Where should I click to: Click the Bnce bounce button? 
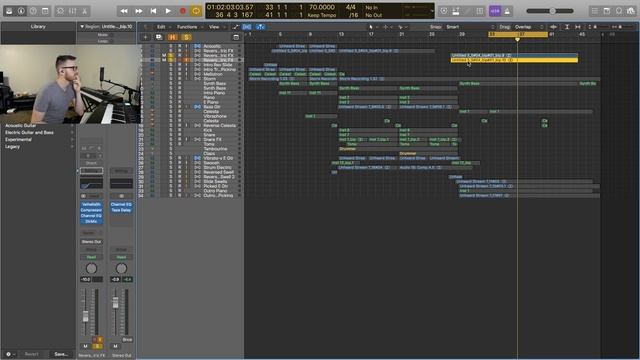tap(127, 340)
